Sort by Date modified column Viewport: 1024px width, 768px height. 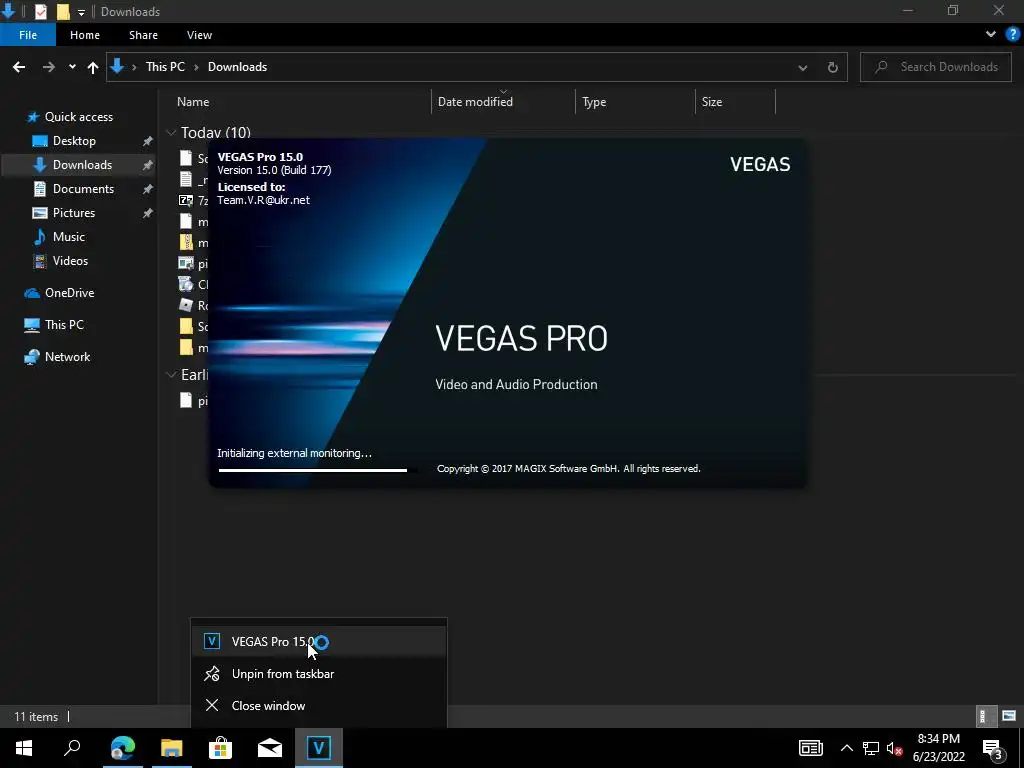point(475,102)
